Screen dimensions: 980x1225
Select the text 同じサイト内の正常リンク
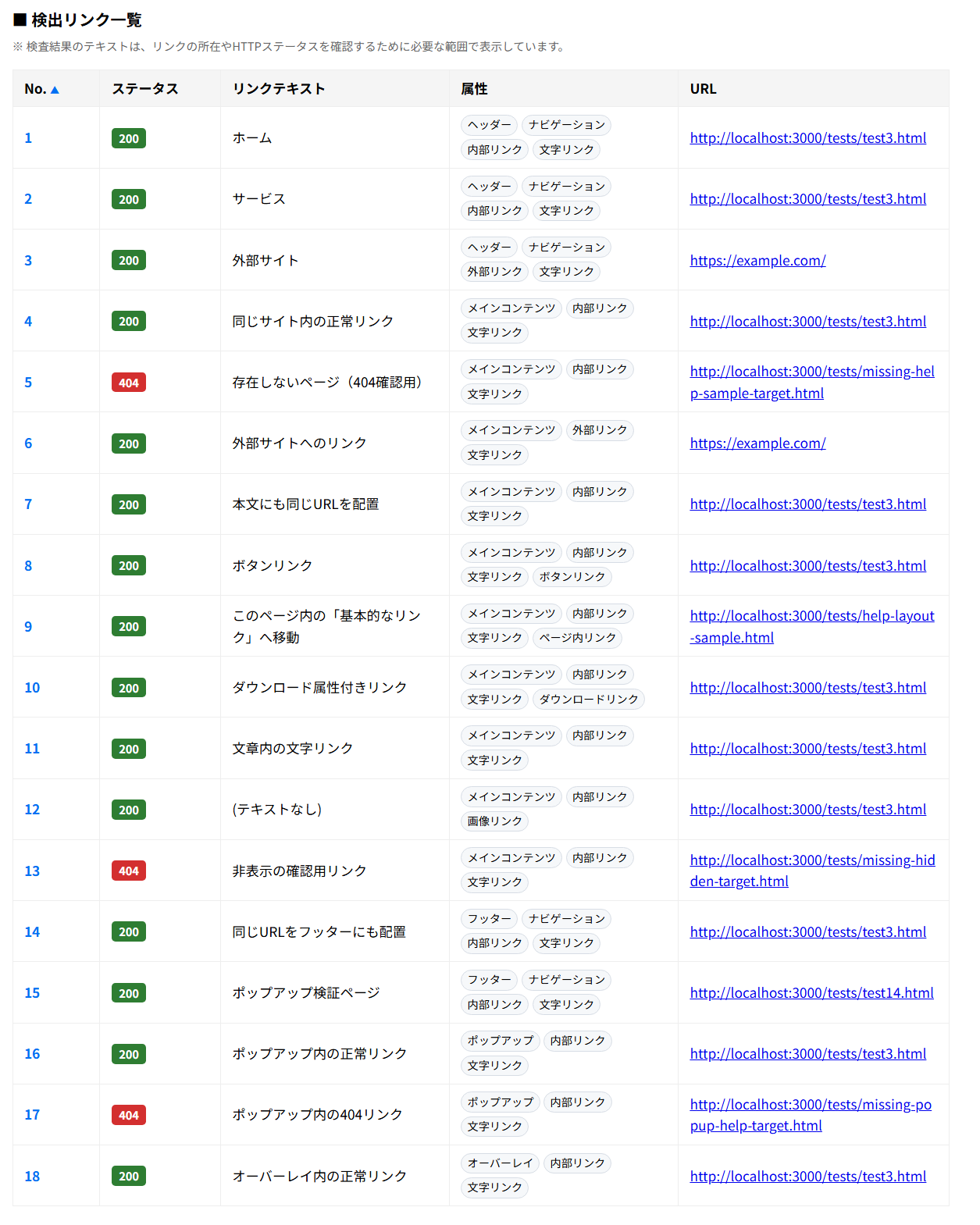pos(313,322)
